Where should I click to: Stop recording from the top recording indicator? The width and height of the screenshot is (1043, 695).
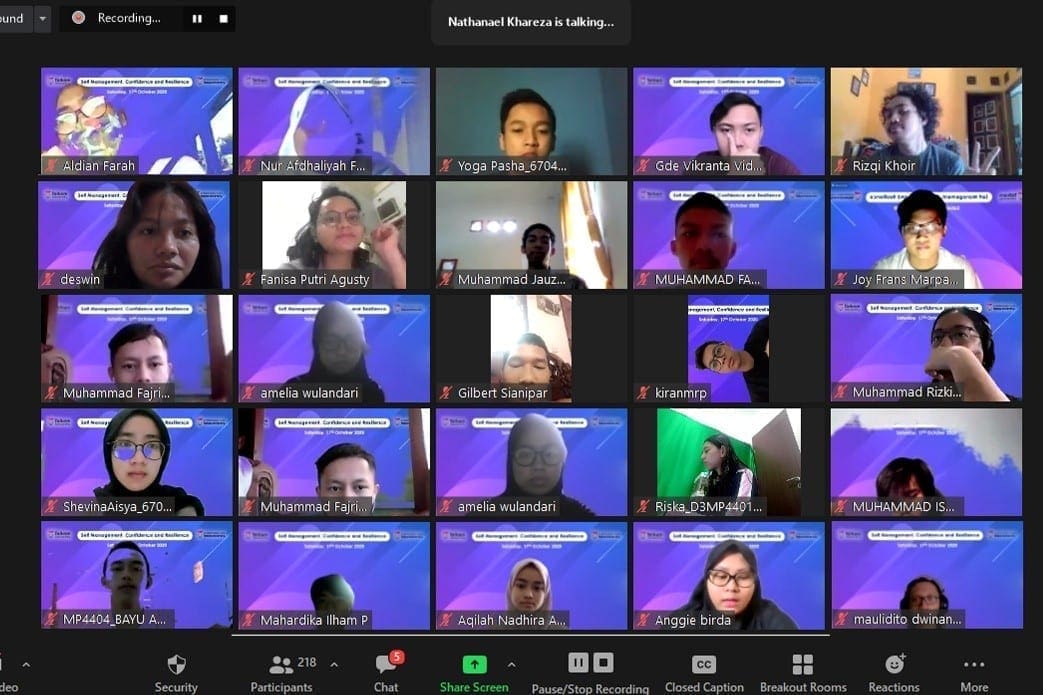(x=223, y=18)
